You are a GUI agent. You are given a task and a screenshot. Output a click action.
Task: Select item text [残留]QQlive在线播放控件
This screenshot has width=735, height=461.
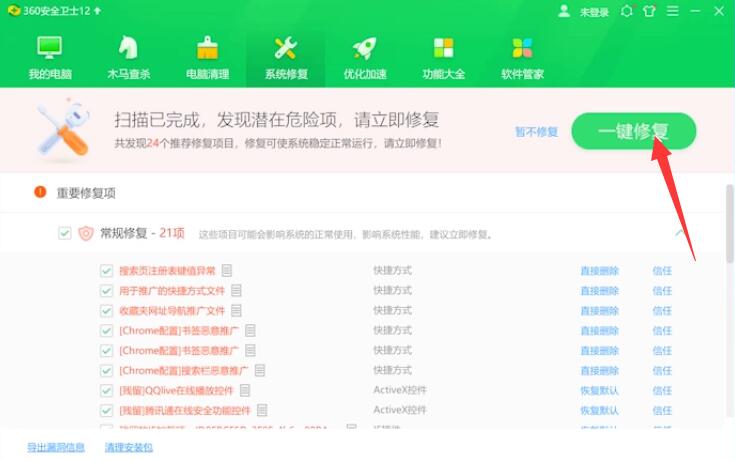(176, 390)
